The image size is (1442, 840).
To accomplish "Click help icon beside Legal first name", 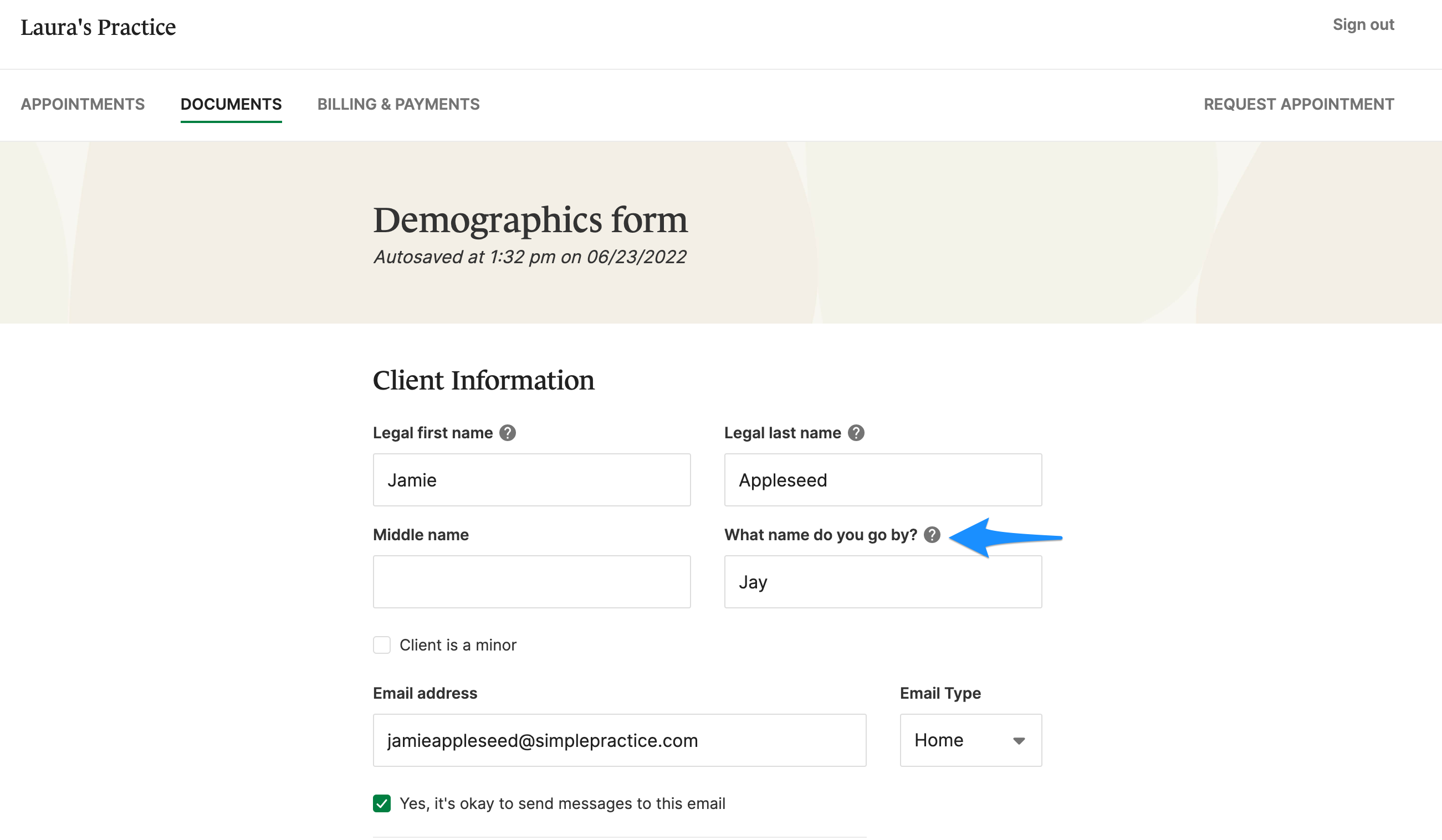I will click(507, 433).
